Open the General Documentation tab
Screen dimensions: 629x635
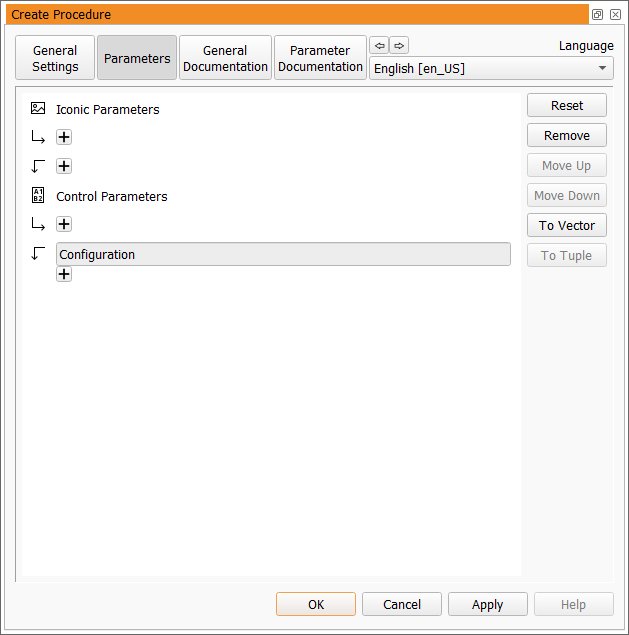tap(225, 58)
